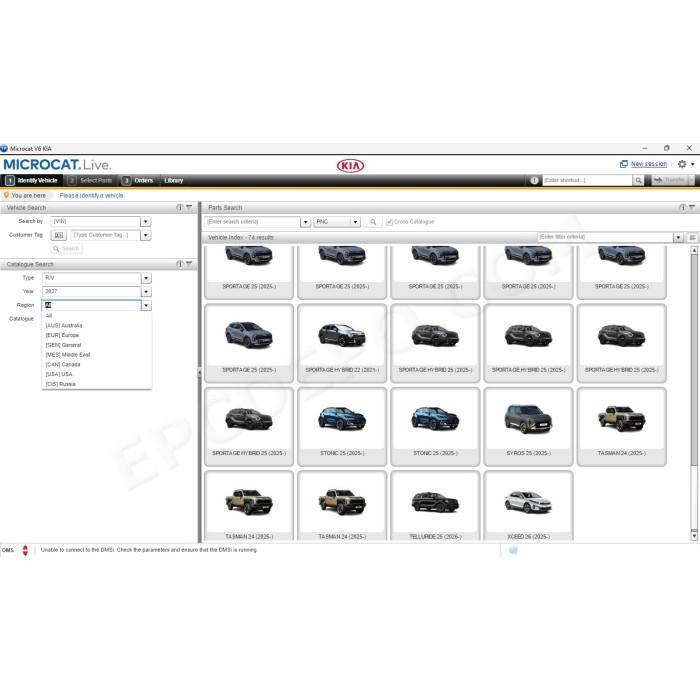Click the info icon beside shortcut field
The height and width of the screenshot is (700, 700).
(534, 180)
